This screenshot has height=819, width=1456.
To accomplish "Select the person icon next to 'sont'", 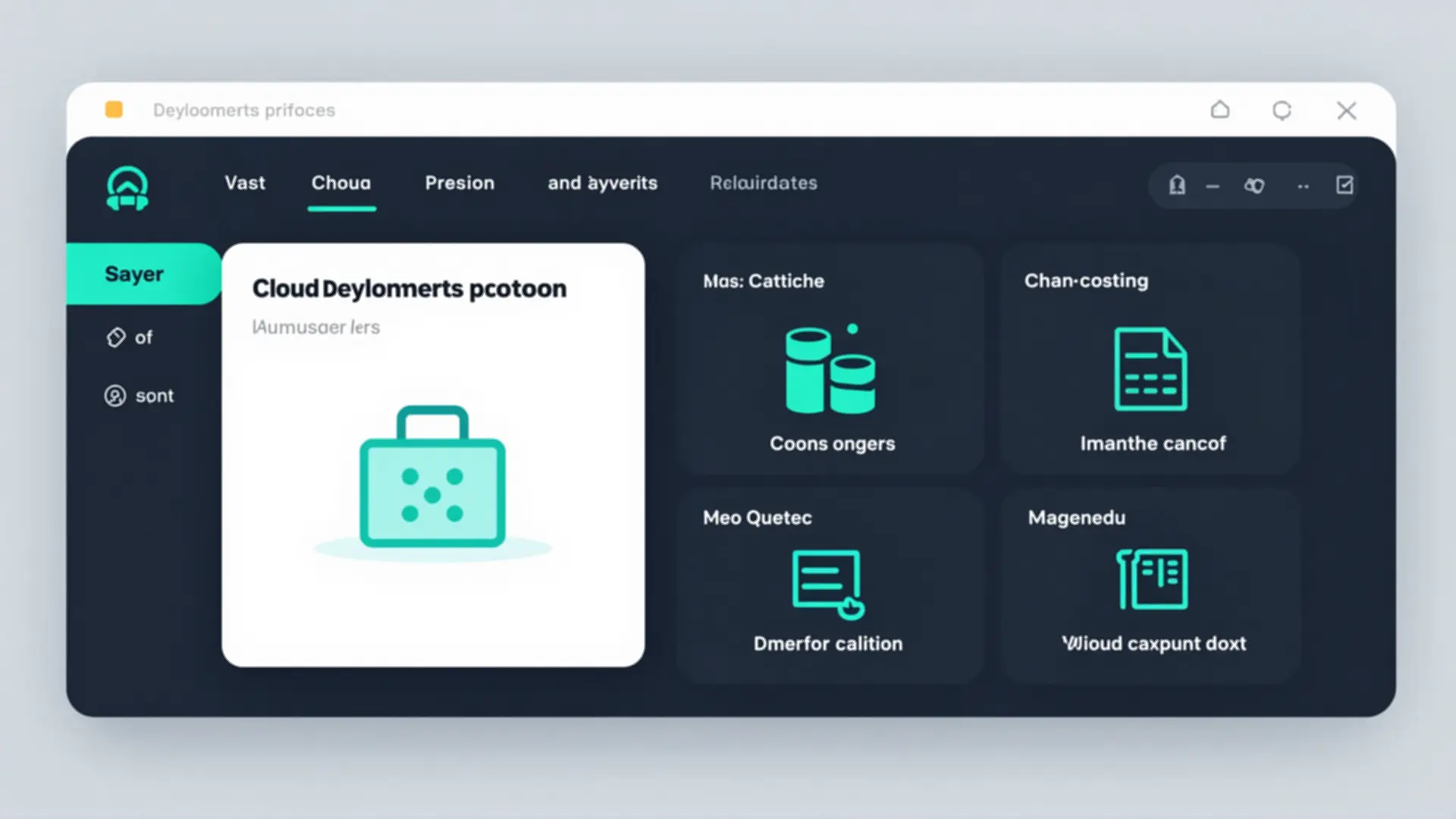I will point(114,395).
